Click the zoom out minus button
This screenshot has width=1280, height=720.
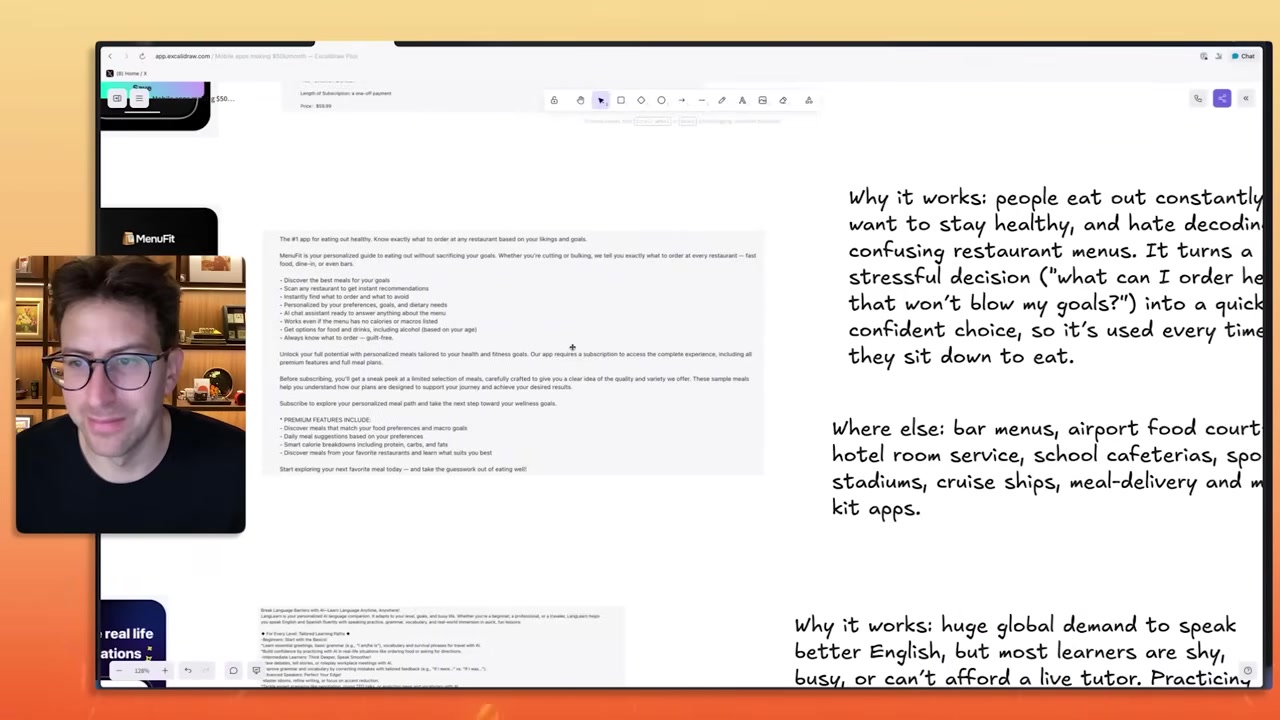tap(118, 671)
